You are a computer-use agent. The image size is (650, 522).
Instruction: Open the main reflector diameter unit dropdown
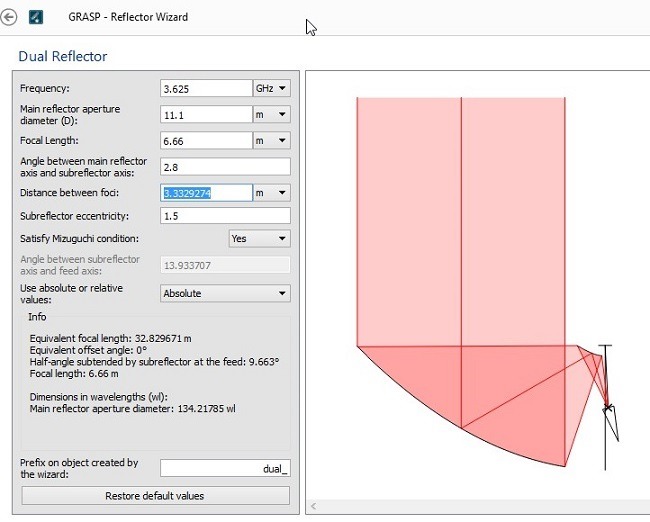tap(271, 114)
